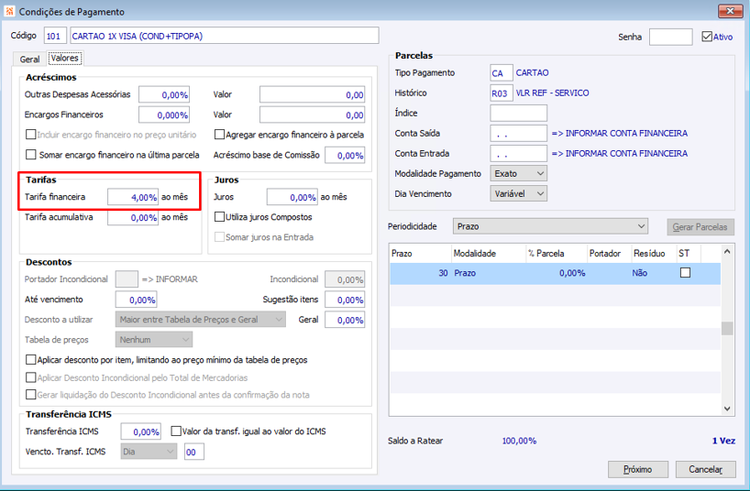
Task: Enable Somar encargo financeiro na última parcela
Action: tap(31, 154)
